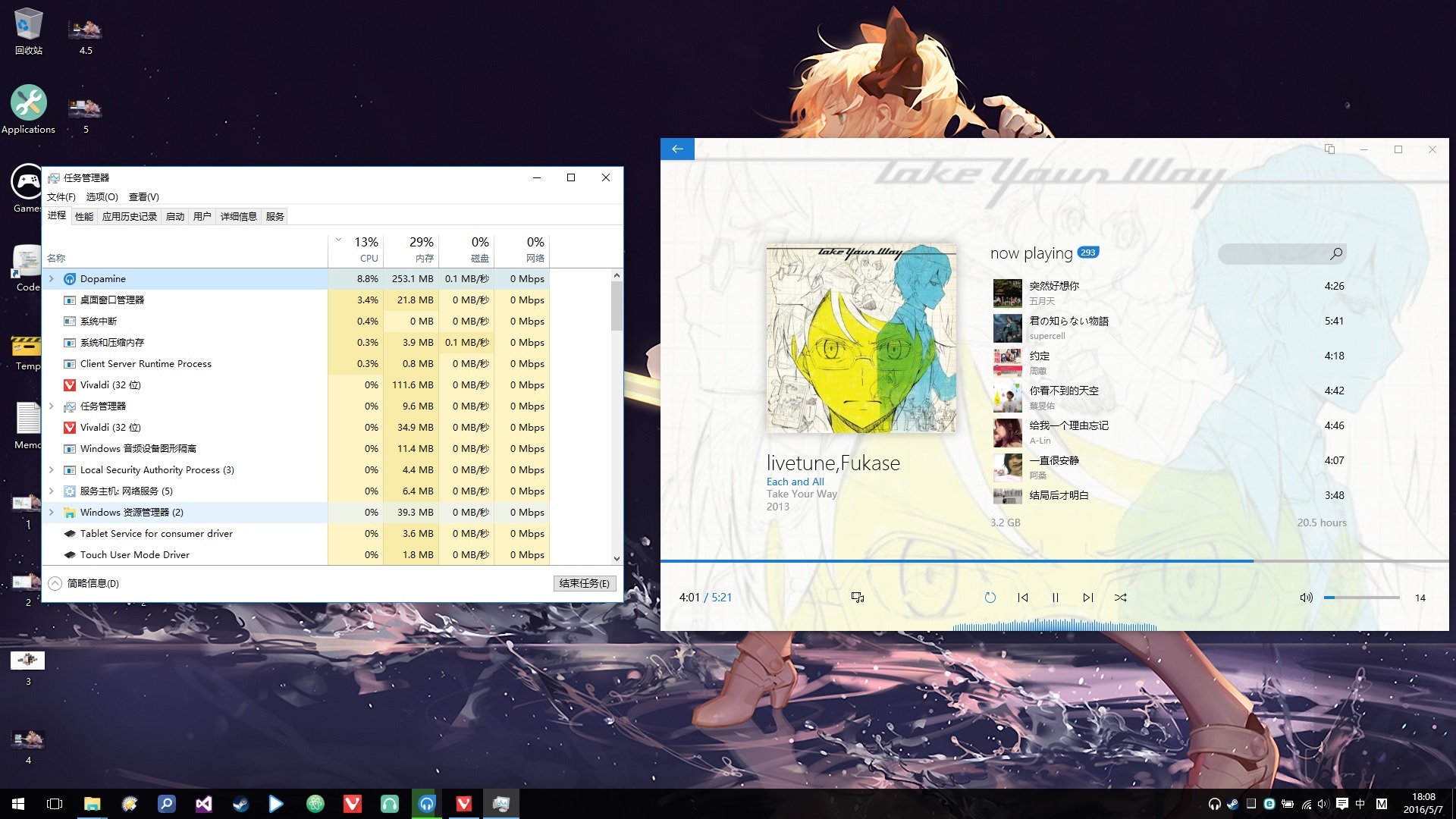
Task: Select song 约定 in now playing list
Action: point(1039,356)
